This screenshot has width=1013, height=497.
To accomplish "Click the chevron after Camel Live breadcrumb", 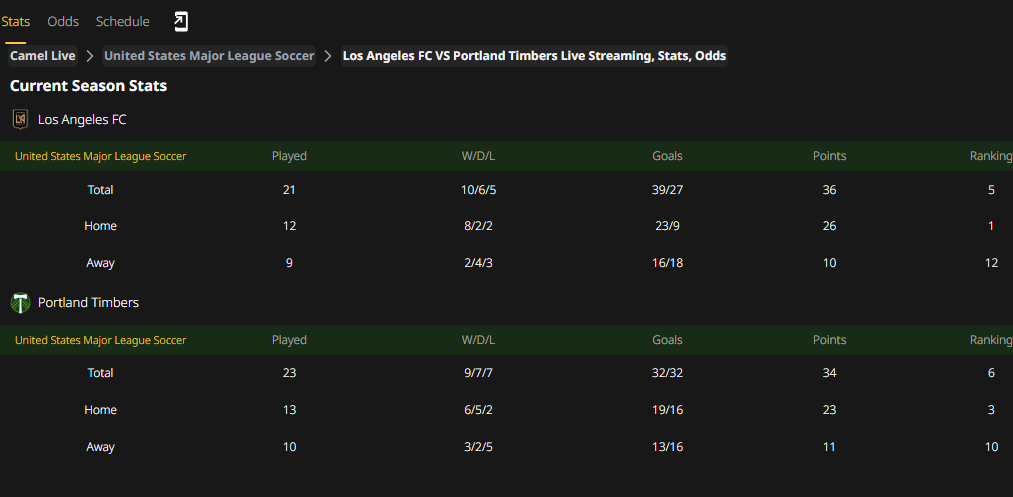I will click(x=90, y=56).
